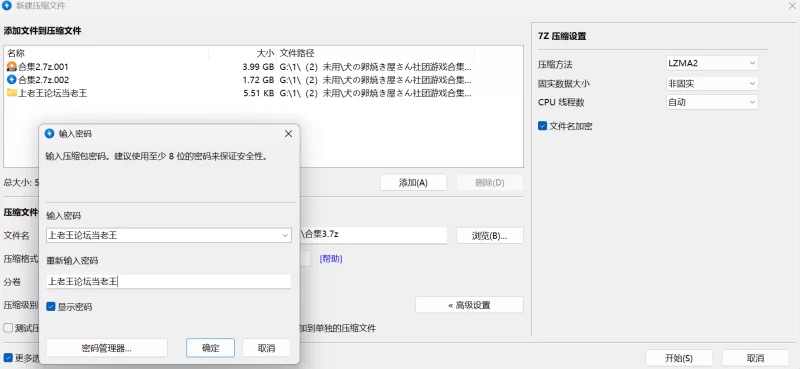Click the 5.51 KB size cell
This screenshot has height=369, width=800.
[x=259, y=93]
